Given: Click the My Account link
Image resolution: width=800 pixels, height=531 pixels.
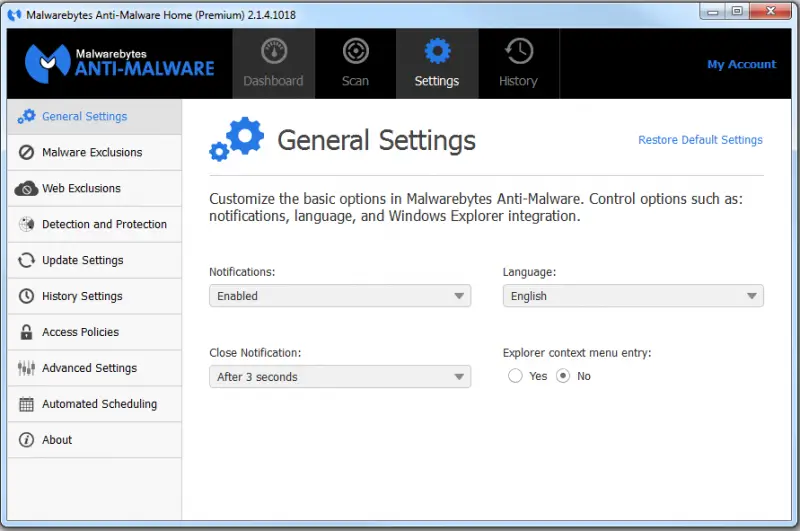Looking at the screenshot, I should point(741,64).
